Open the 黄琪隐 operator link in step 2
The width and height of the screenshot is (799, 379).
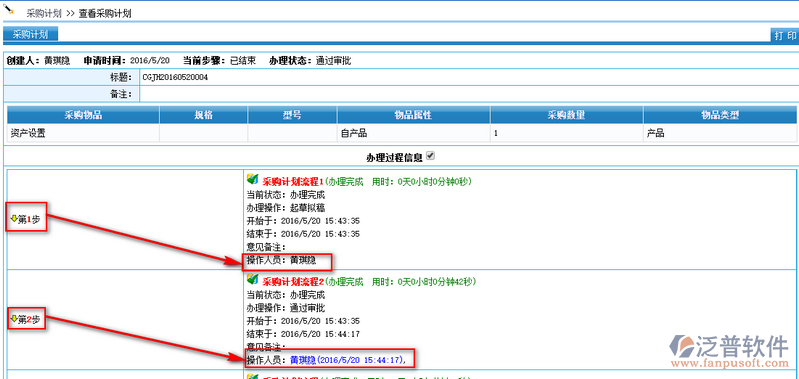pos(303,360)
